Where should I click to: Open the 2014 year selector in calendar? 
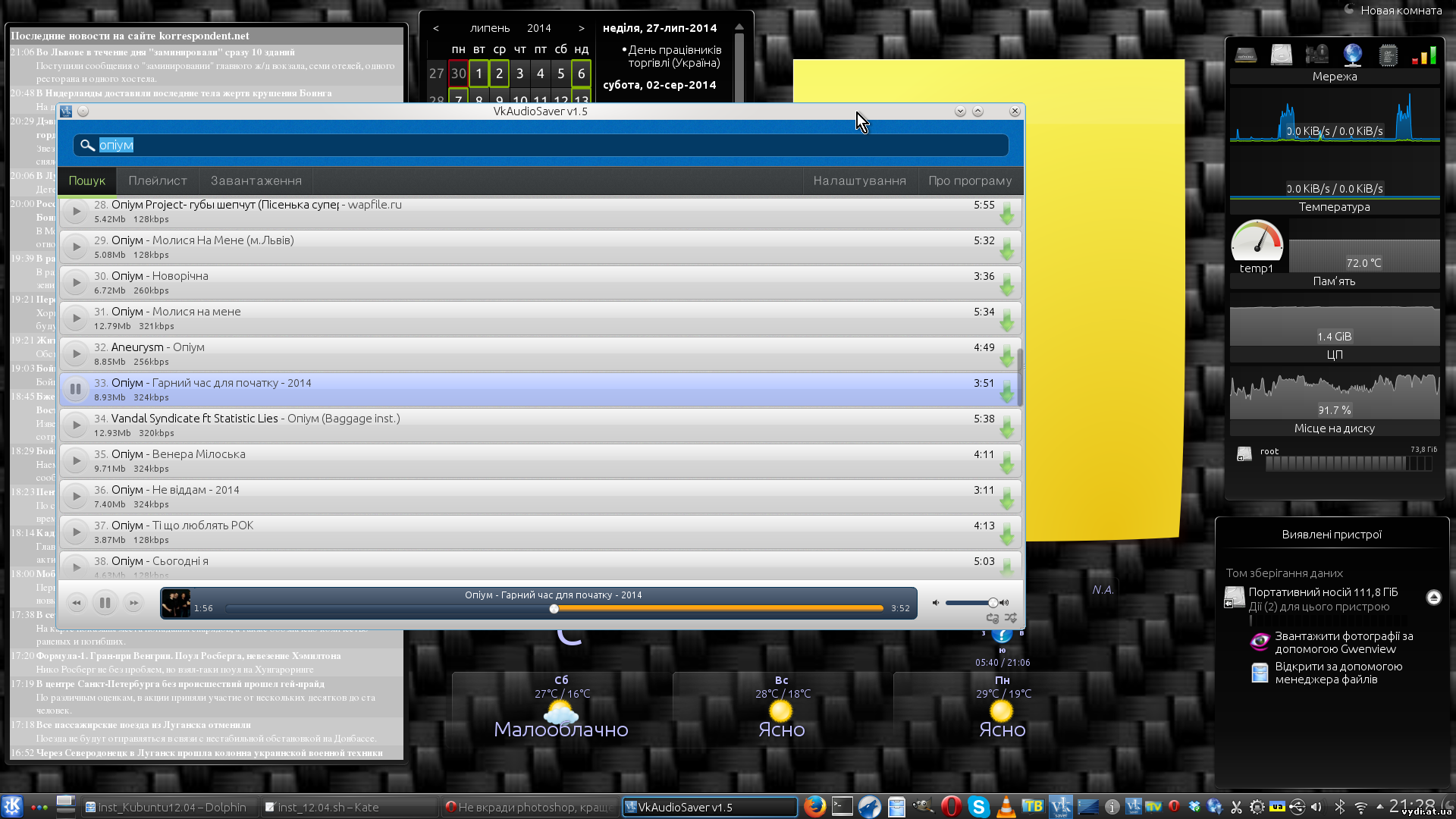[x=539, y=28]
